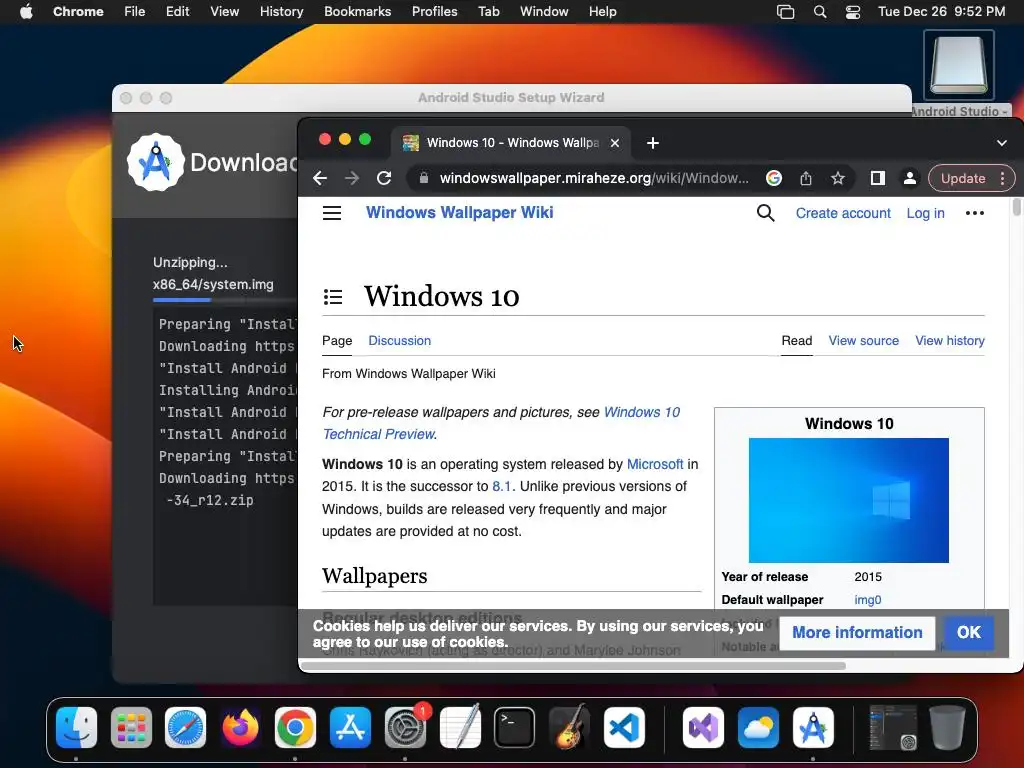Click the Chrome icon in the Dock
Image resolution: width=1024 pixels, height=768 pixels.
tap(295, 728)
